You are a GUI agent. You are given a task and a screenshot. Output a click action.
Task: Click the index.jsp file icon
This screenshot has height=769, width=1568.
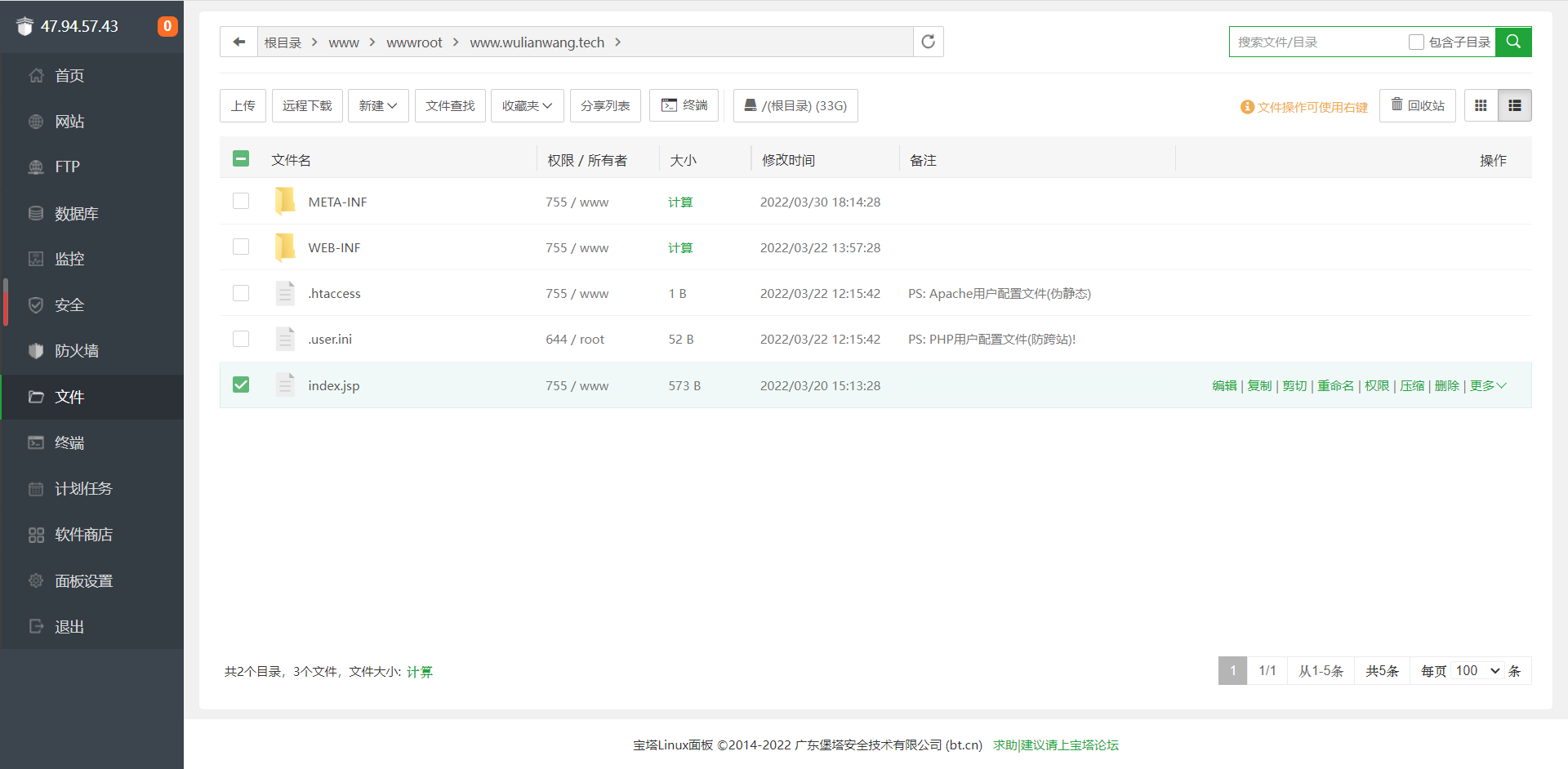tap(285, 384)
